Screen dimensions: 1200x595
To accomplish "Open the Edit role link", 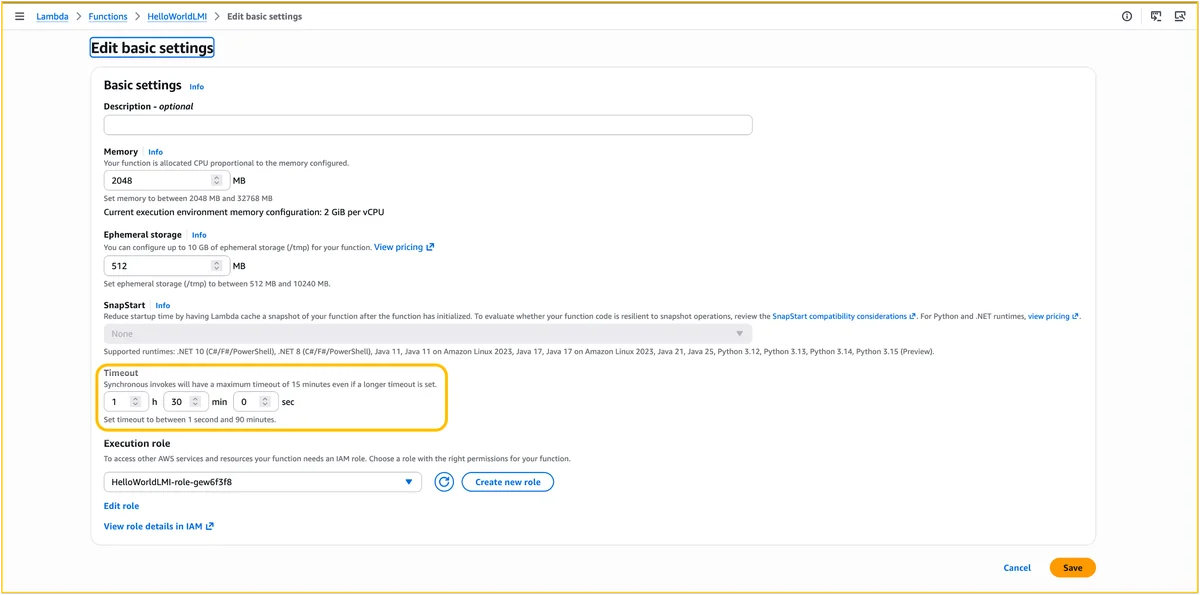I will (121, 506).
